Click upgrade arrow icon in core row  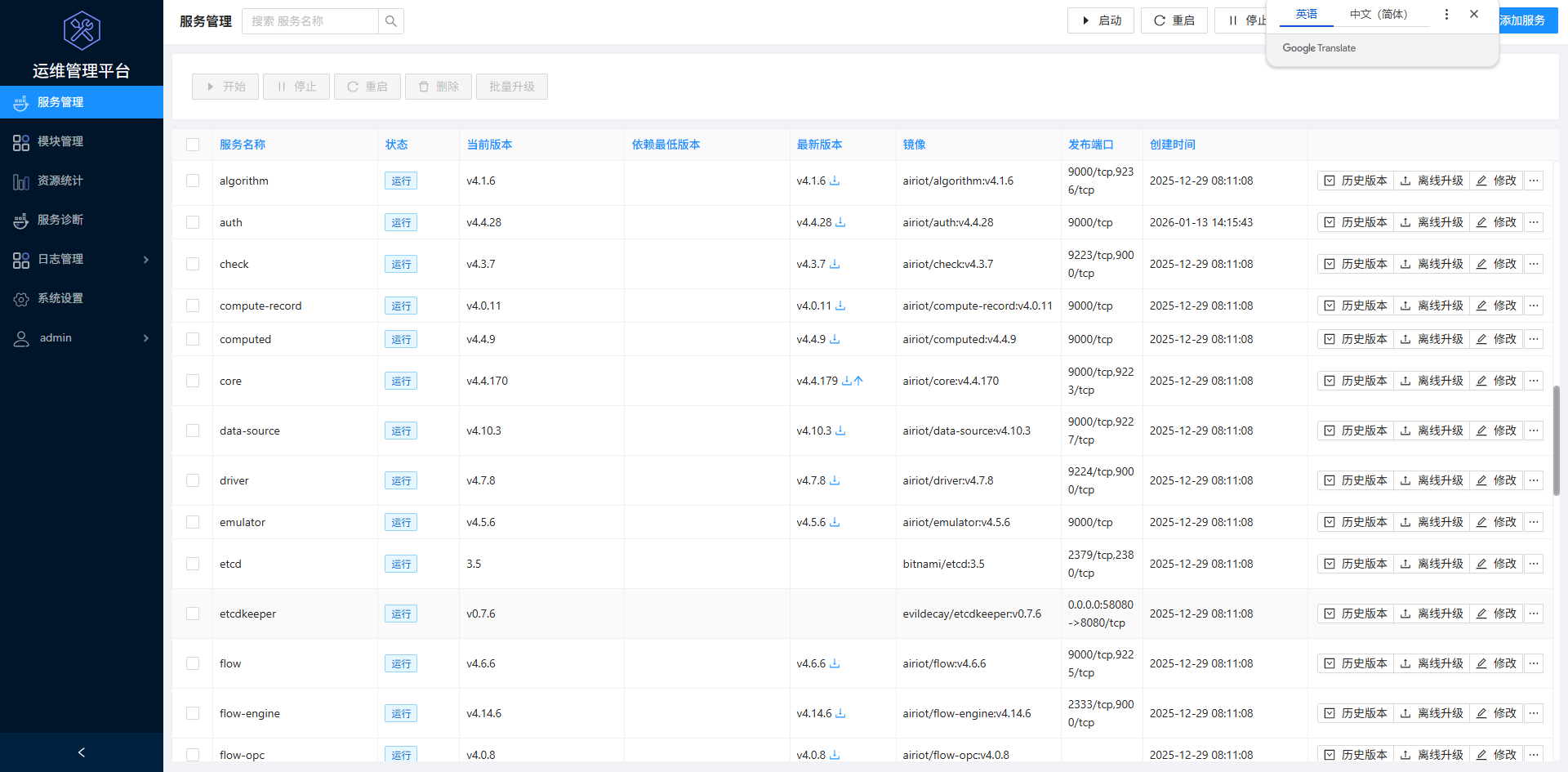coord(858,381)
